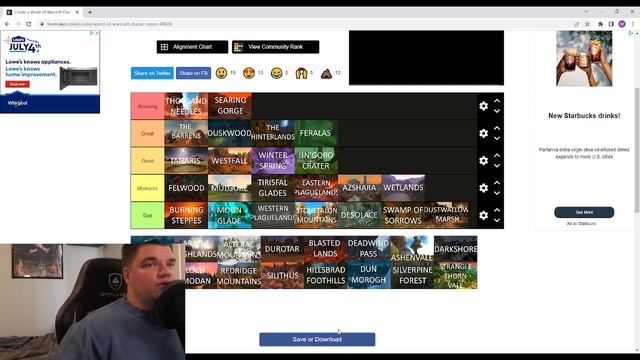Select the Thousand Needles tile
Viewport: 640px width, 360px height.
point(186,106)
